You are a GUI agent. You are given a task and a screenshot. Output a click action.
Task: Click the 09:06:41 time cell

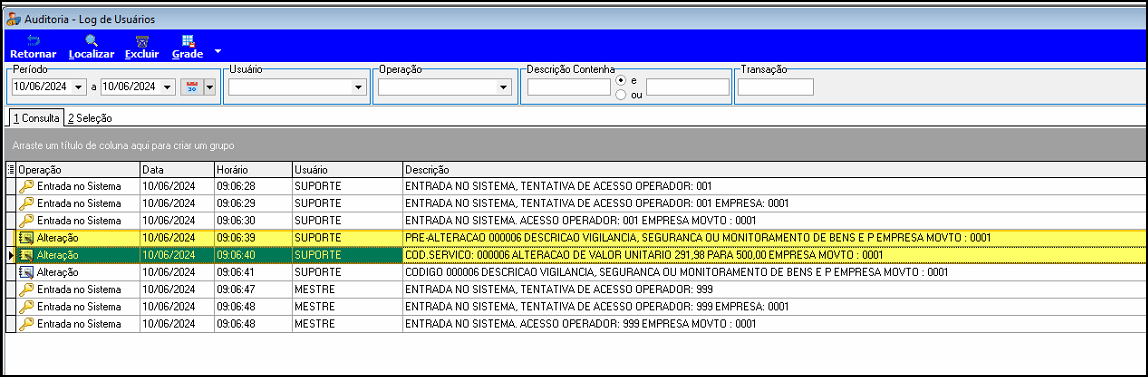[253, 272]
